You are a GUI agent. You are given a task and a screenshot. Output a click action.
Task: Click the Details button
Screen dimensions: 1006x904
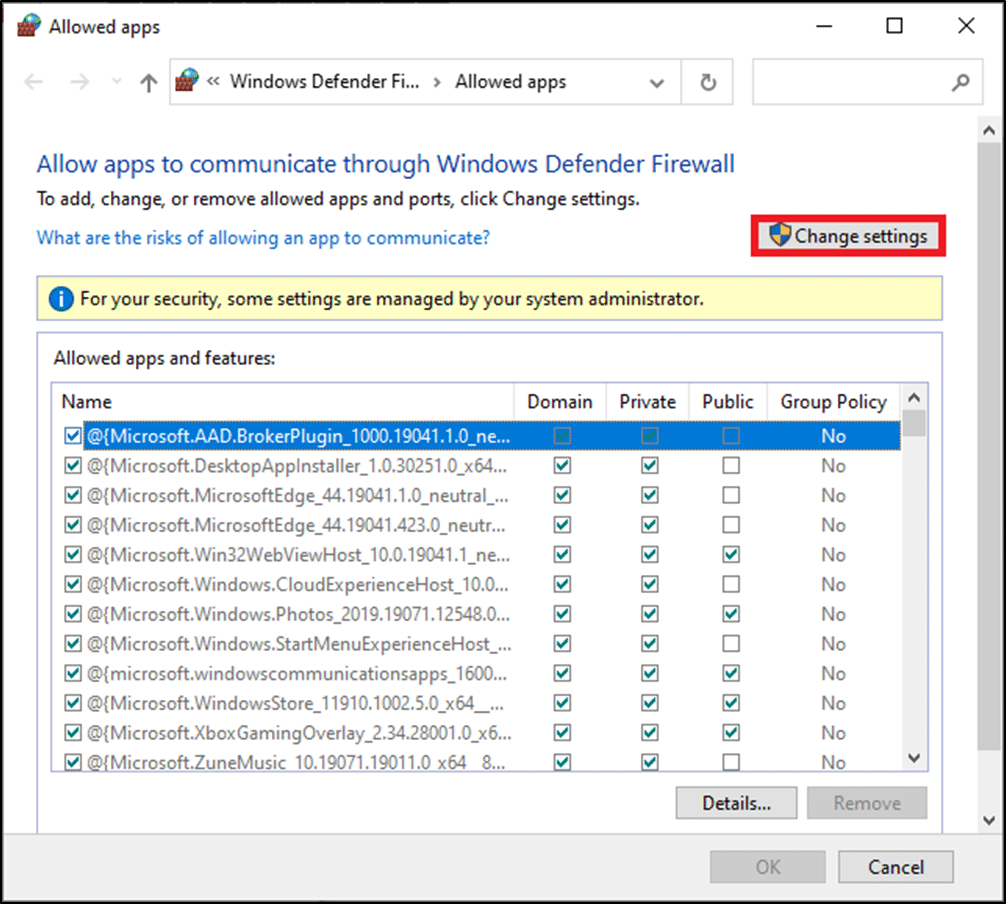click(x=736, y=803)
